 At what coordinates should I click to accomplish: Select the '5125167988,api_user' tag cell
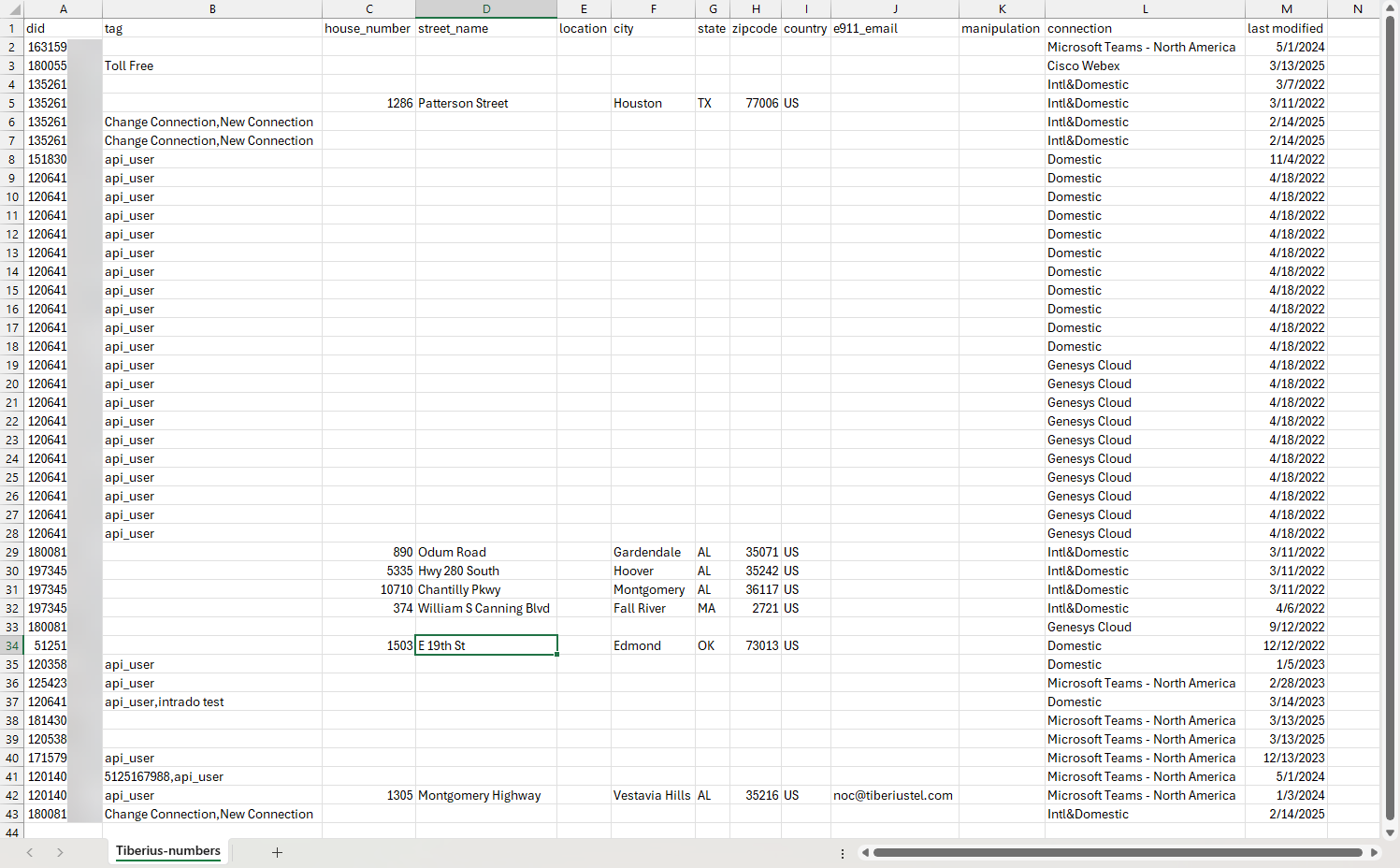(212, 776)
